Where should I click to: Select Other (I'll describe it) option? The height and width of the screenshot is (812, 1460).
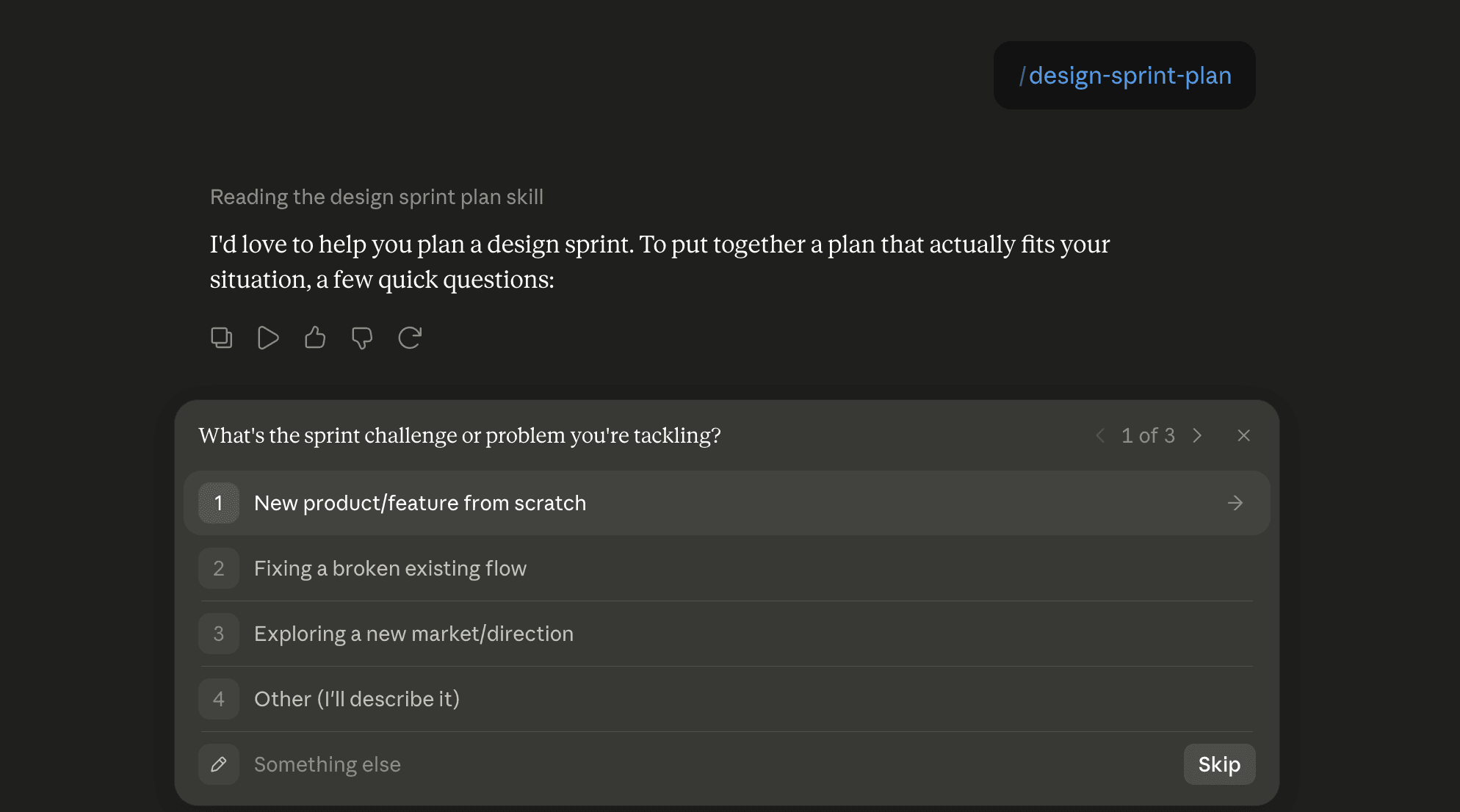click(726, 699)
